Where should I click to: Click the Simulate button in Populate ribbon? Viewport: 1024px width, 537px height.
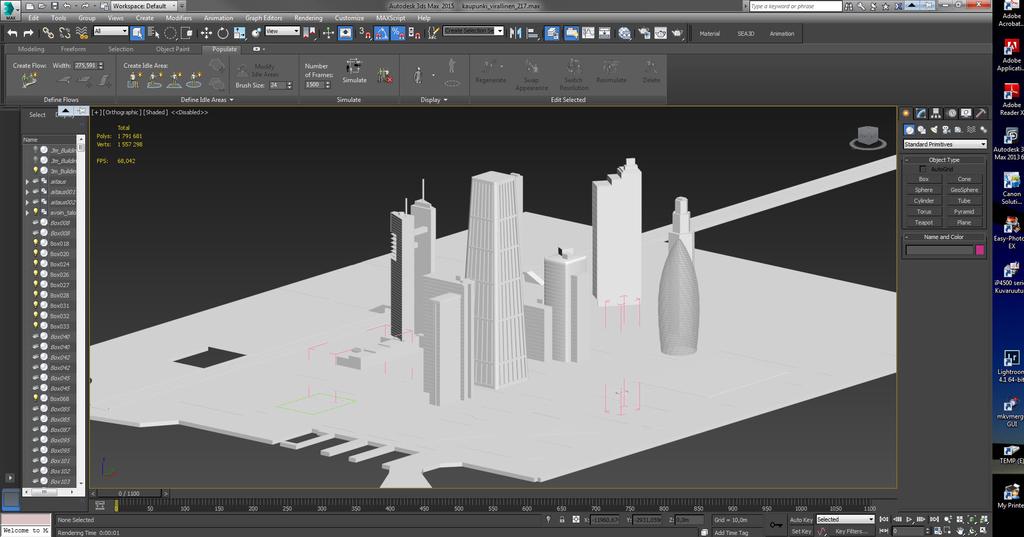pyautogui.click(x=354, y=71)
